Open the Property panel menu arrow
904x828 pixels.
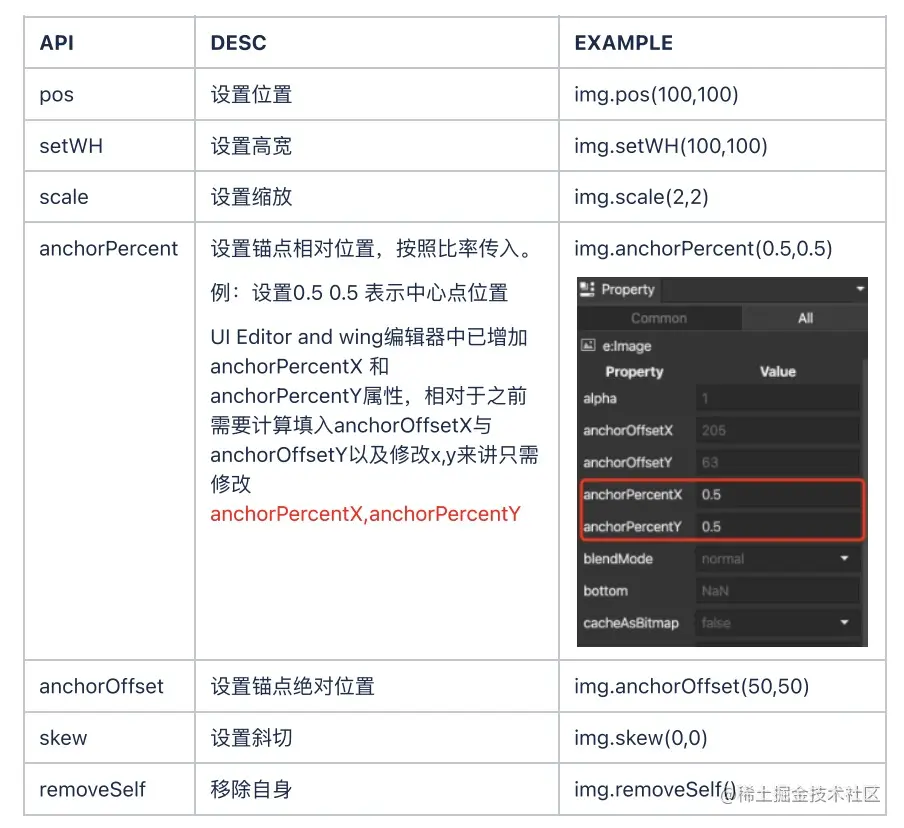click(x=860, y=289)
